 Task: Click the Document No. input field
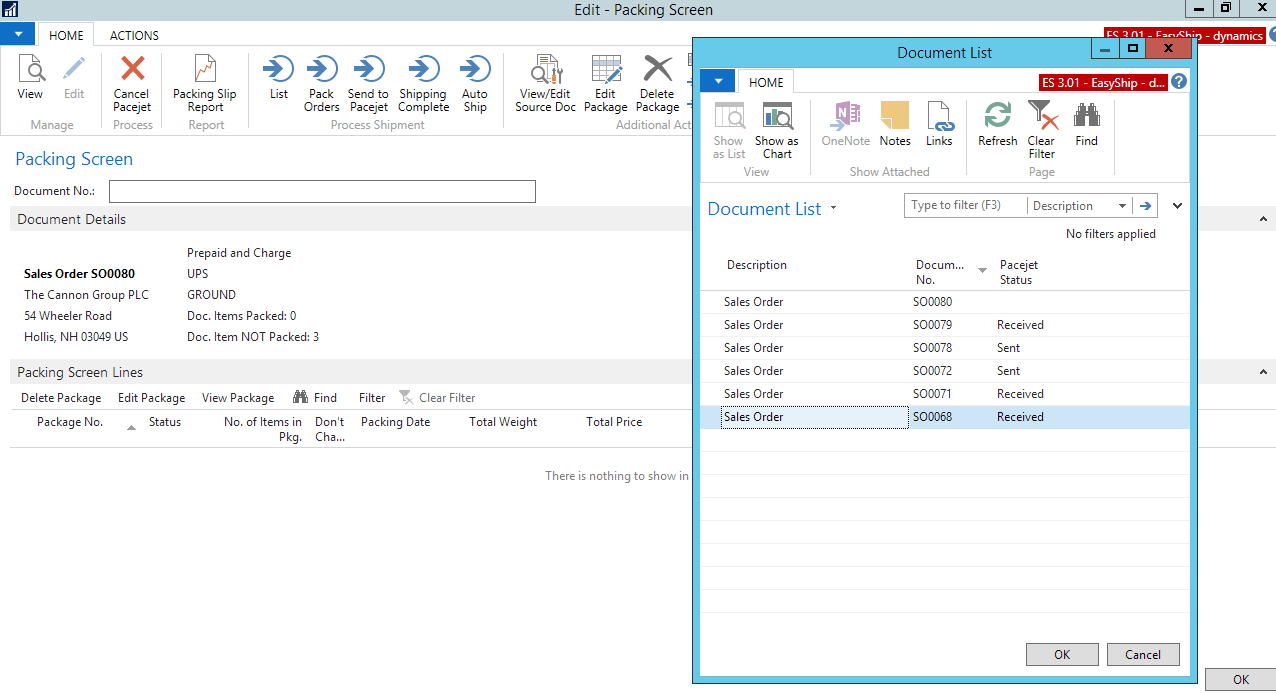click(x=322, y=191)
